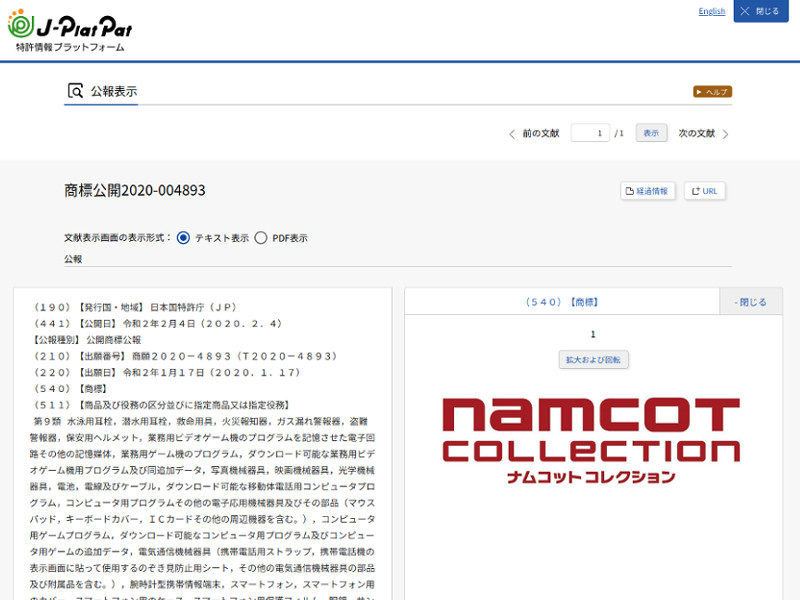The height and width of the screenshot is (600, 800).
Task: Click the (210)【出願番号】 line
Action: (185, 356)
